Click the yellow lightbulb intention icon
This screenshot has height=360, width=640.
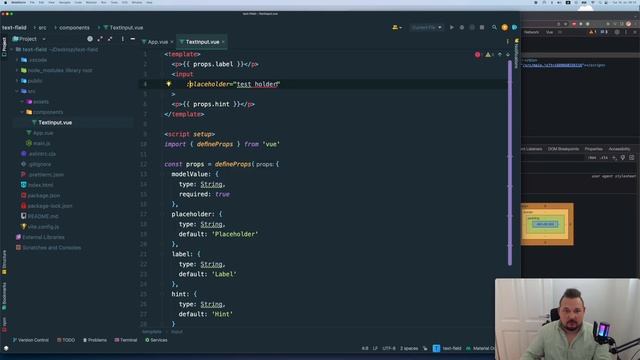pyautogui.click(x=169, y=84)
